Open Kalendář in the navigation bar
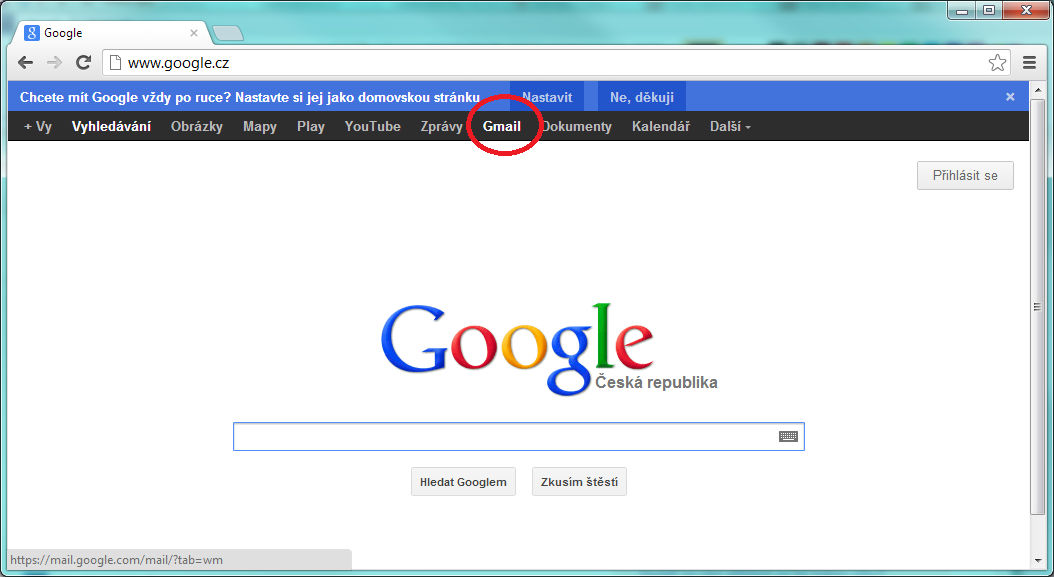1054x577 pixels. pyautogui.click(x=661, y=126)
